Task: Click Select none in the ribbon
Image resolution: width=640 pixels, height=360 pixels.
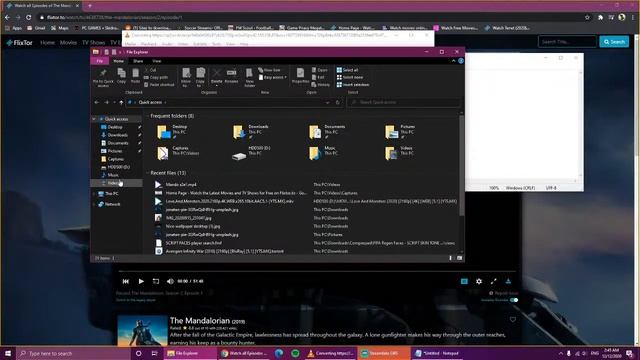Action: pos(349,78)
